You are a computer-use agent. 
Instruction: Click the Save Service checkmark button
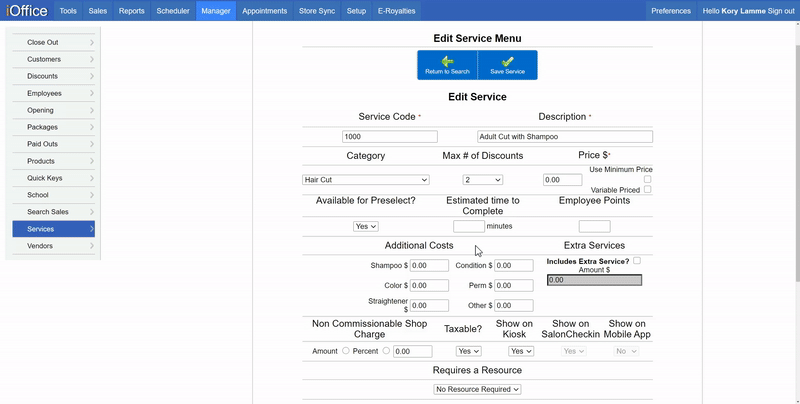pyautogui.click(x=508, y=65)
